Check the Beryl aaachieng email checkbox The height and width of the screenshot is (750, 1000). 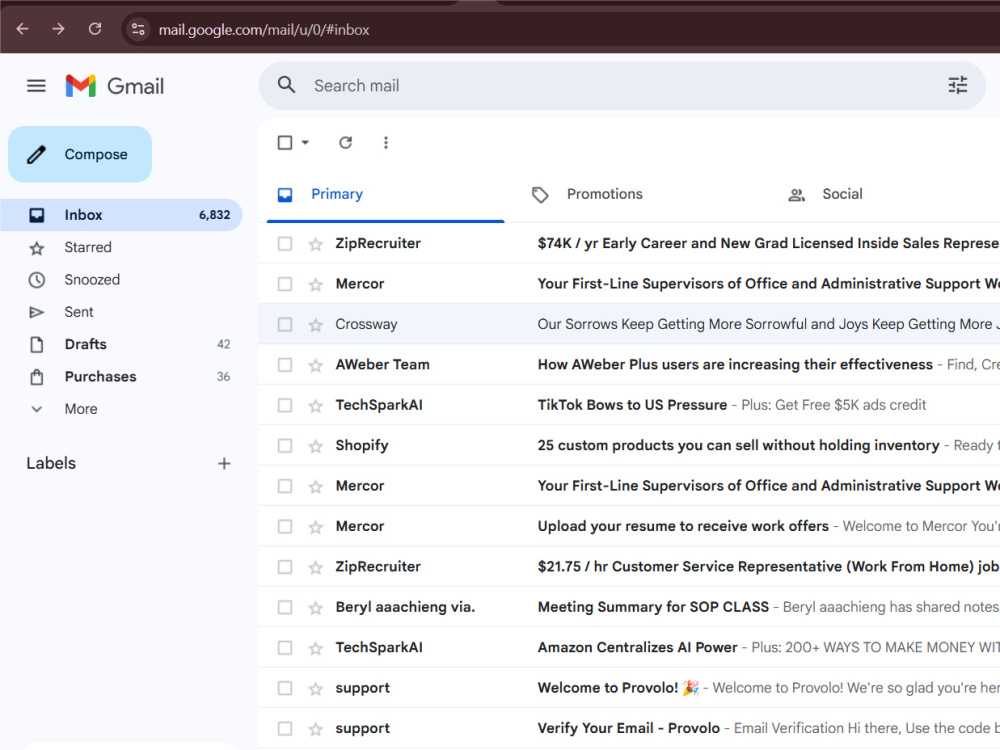[x=285, y=607]
